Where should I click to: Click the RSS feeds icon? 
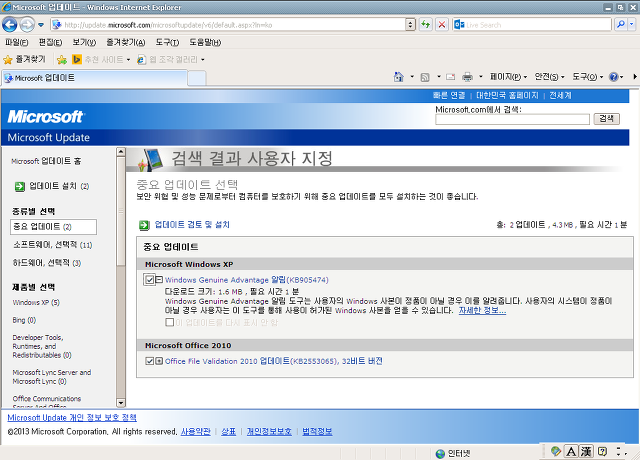click(425, 77)
